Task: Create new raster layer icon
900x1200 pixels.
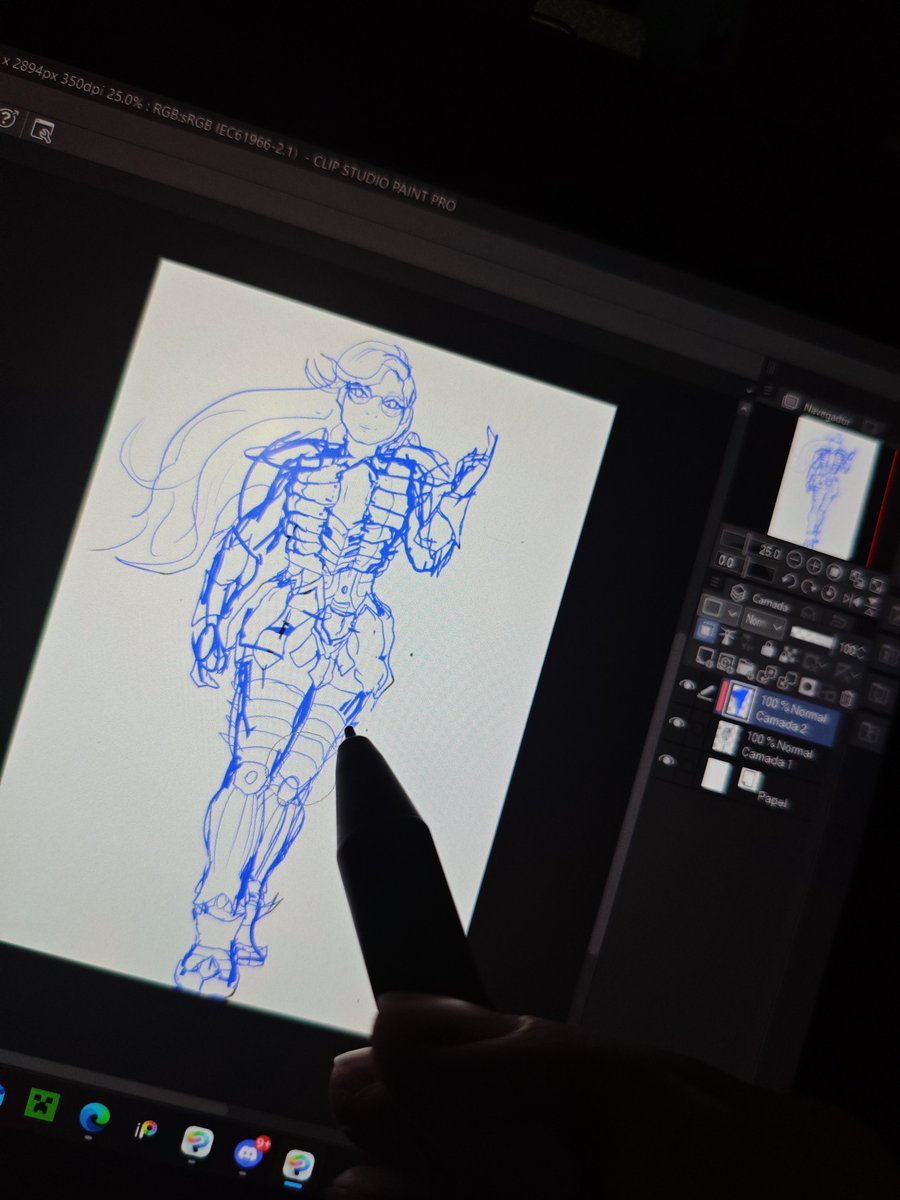Action: [705, 657]
